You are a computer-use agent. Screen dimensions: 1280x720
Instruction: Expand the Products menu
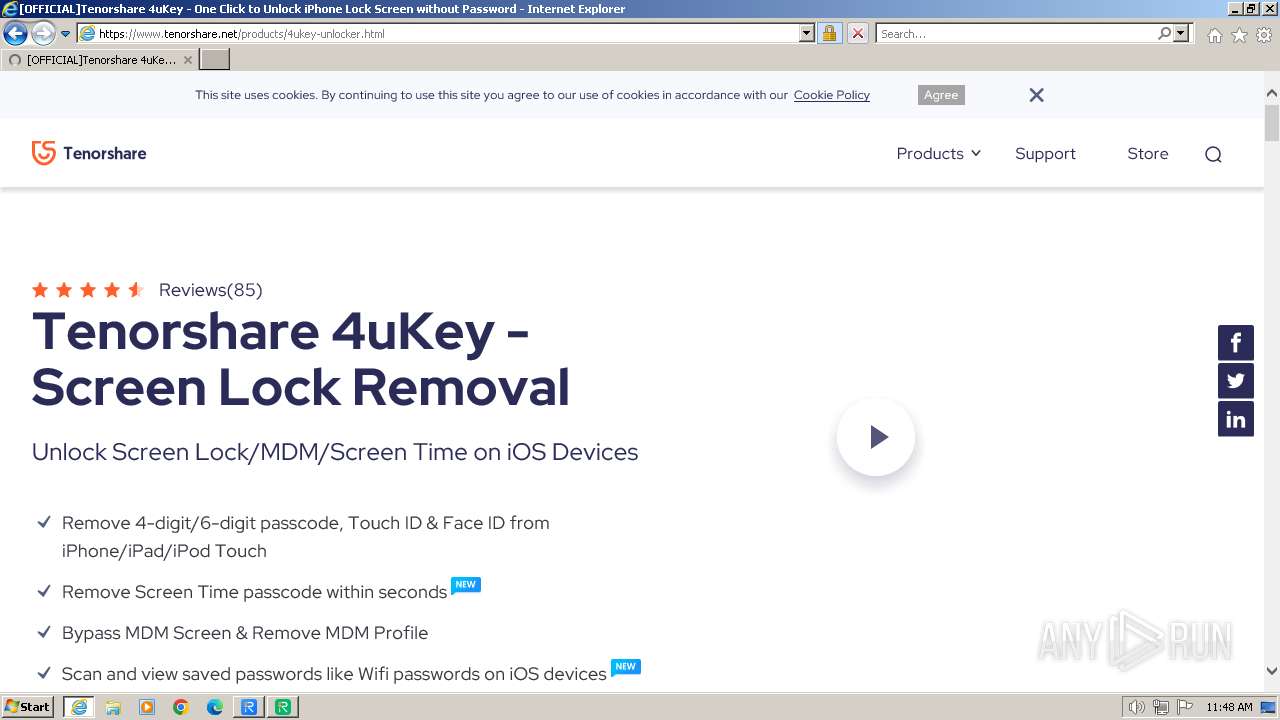tap(938, 153)
